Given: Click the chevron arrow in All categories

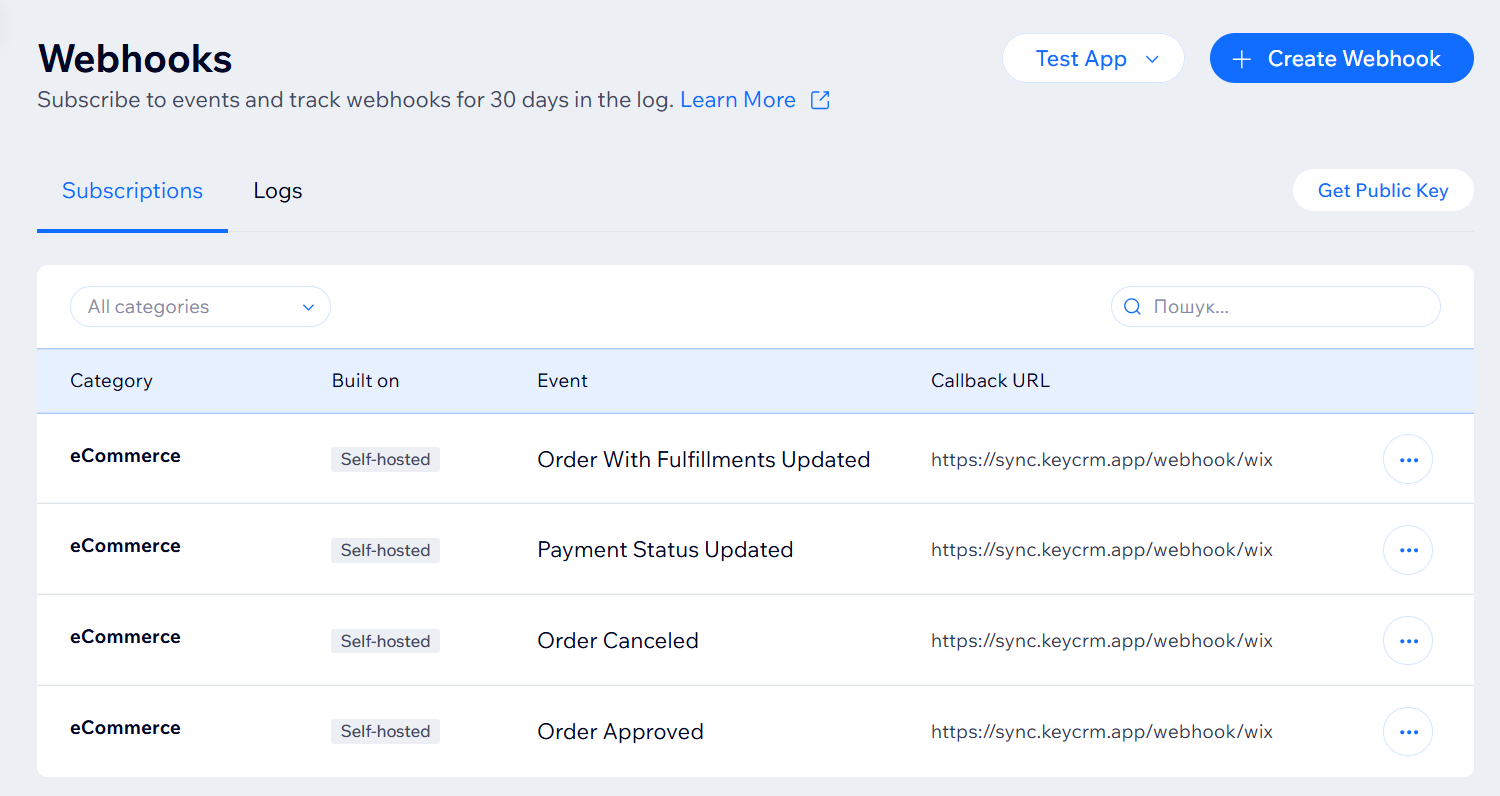Looking at the screenshot, I should [x=309, y=307].
